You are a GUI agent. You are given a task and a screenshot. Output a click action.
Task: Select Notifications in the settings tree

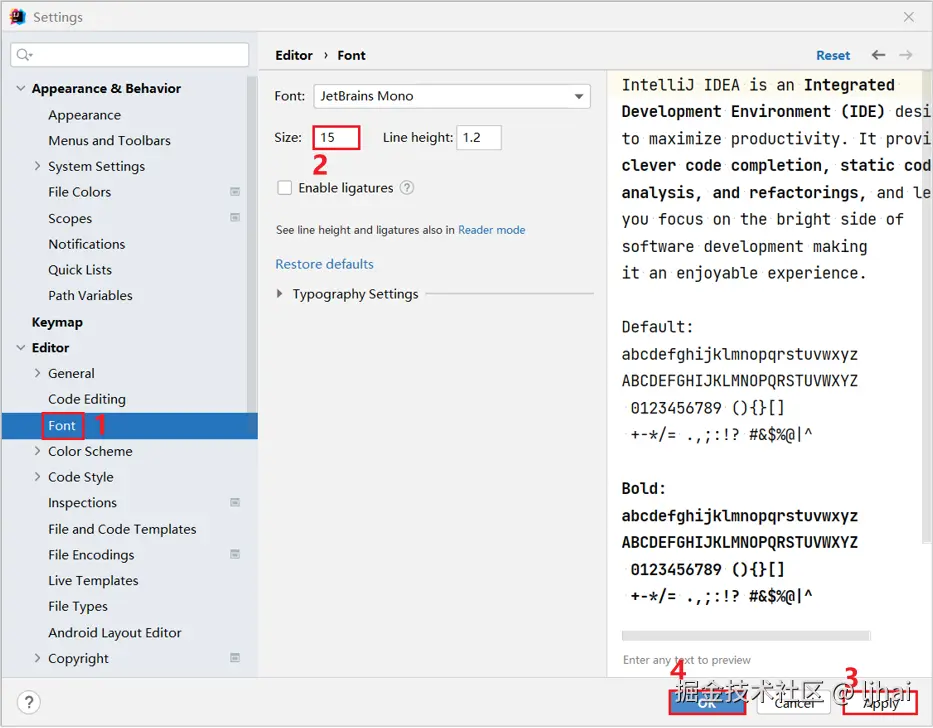coord(87,244)
